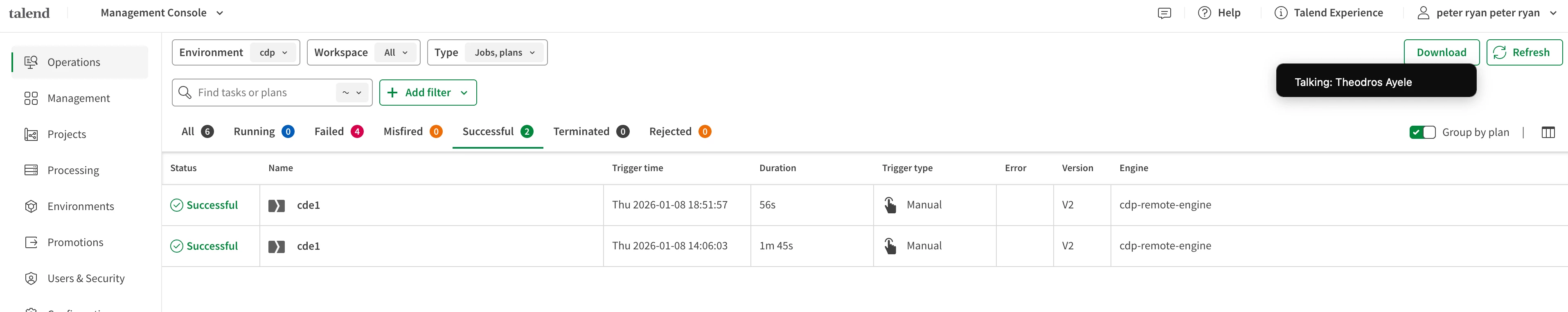Click task icon for cde1 at 18:51:57

tap(276, 206)
